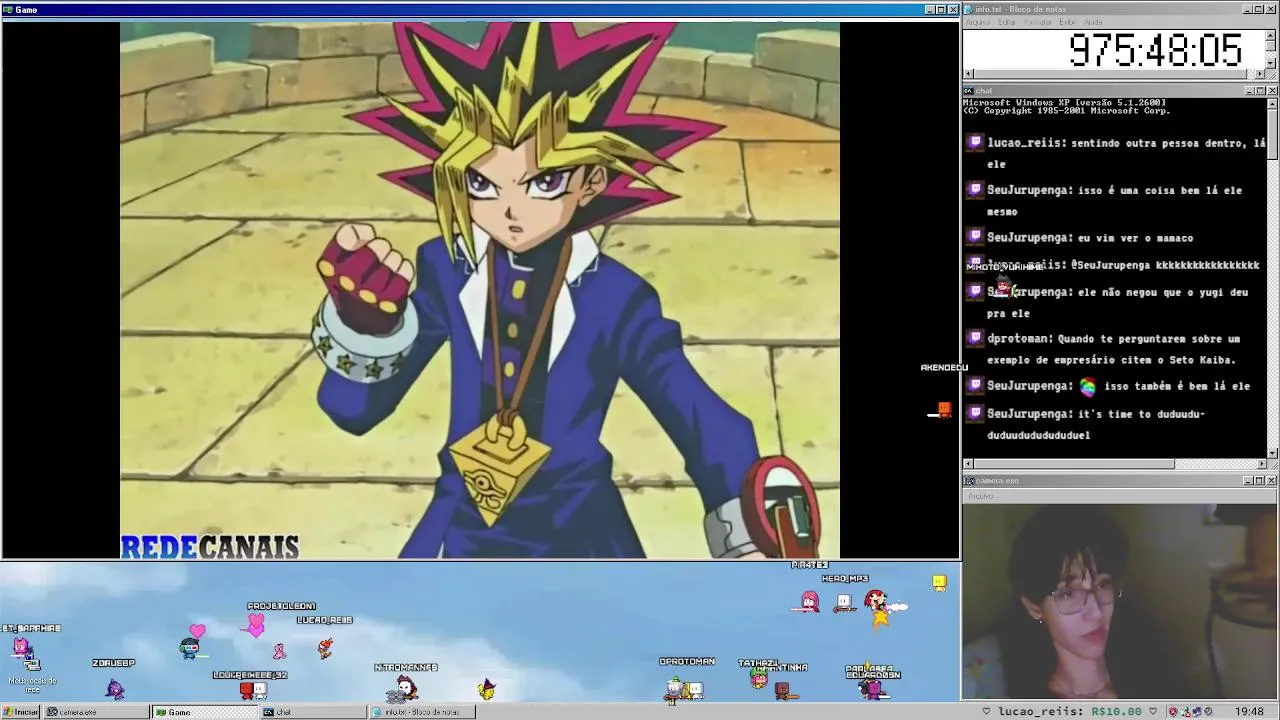Image resolution: width=1280 pixels, height=720 pixels.
Task: Click the Twitch icon beside dprotoman message
Action: click(x=975, y=338)
